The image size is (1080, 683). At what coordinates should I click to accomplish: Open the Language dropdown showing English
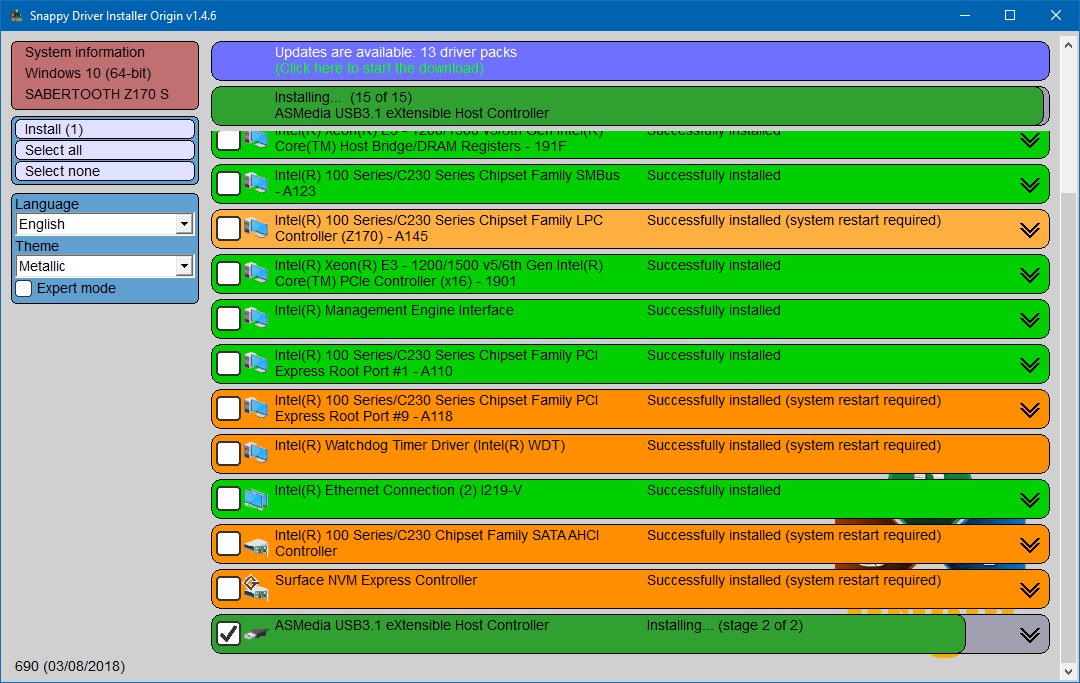tap(105, 224)
